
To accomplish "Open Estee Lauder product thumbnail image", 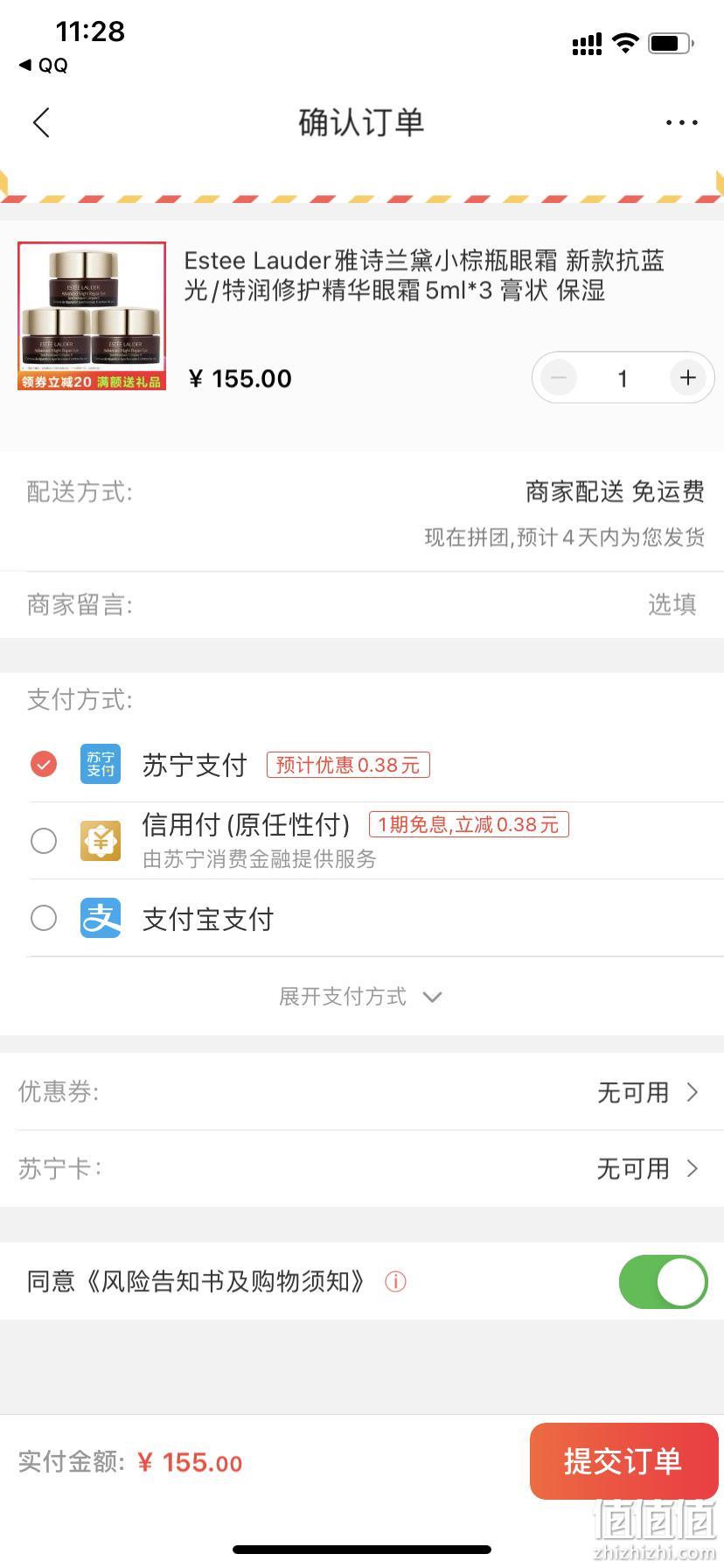I will point(92,316).
